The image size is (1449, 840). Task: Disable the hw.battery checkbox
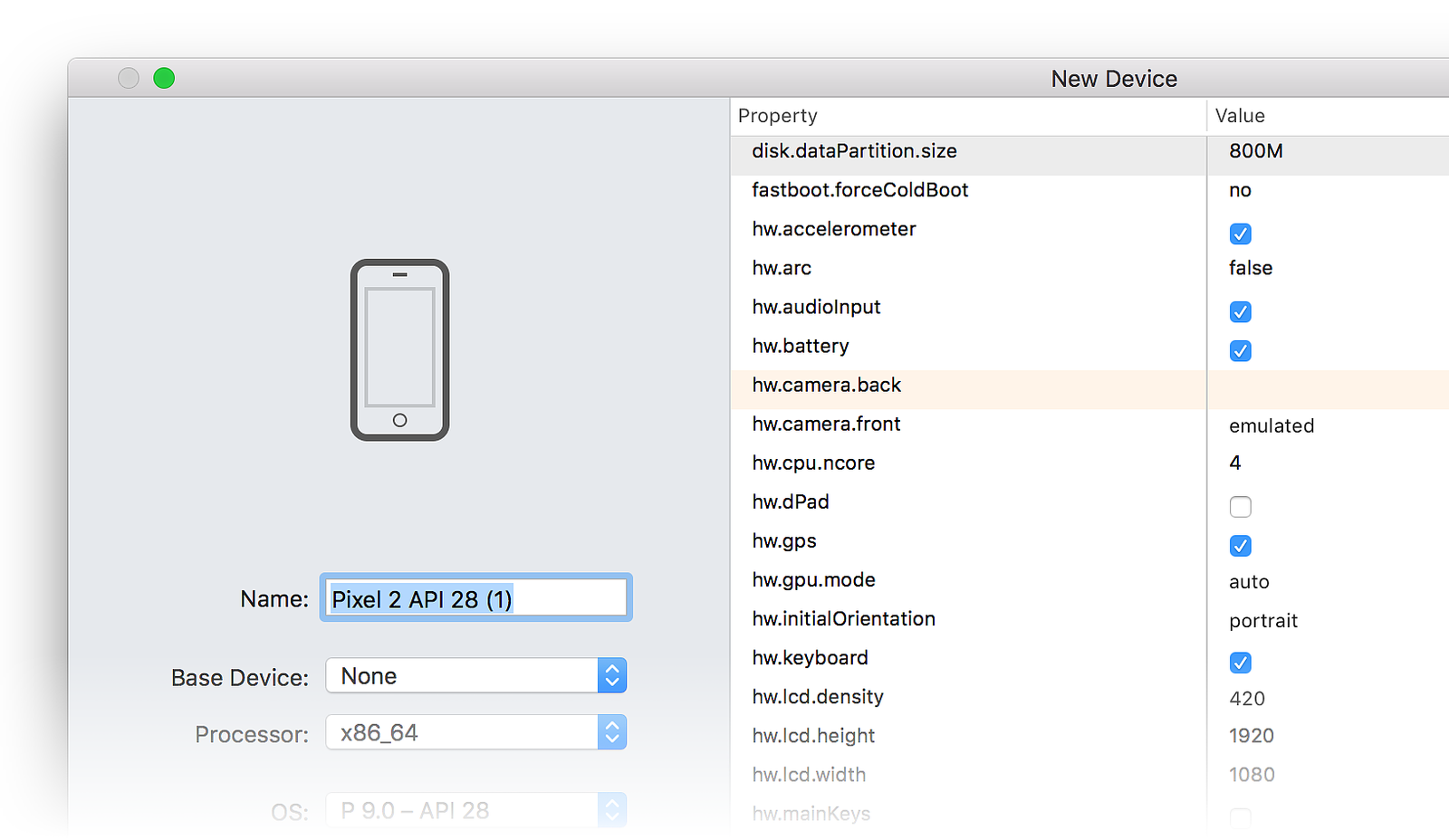(1240, 351)
